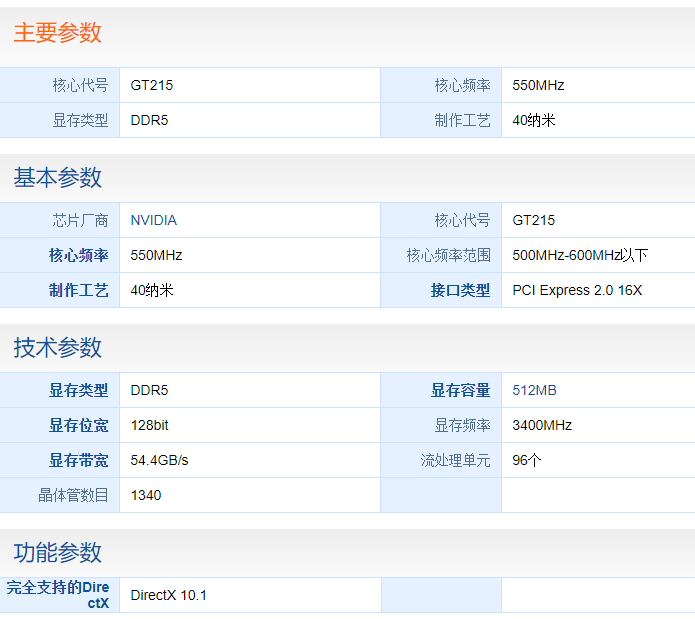
Task: Click bold 制作工艺 label in 基本参数
Action: coord(78,290)
